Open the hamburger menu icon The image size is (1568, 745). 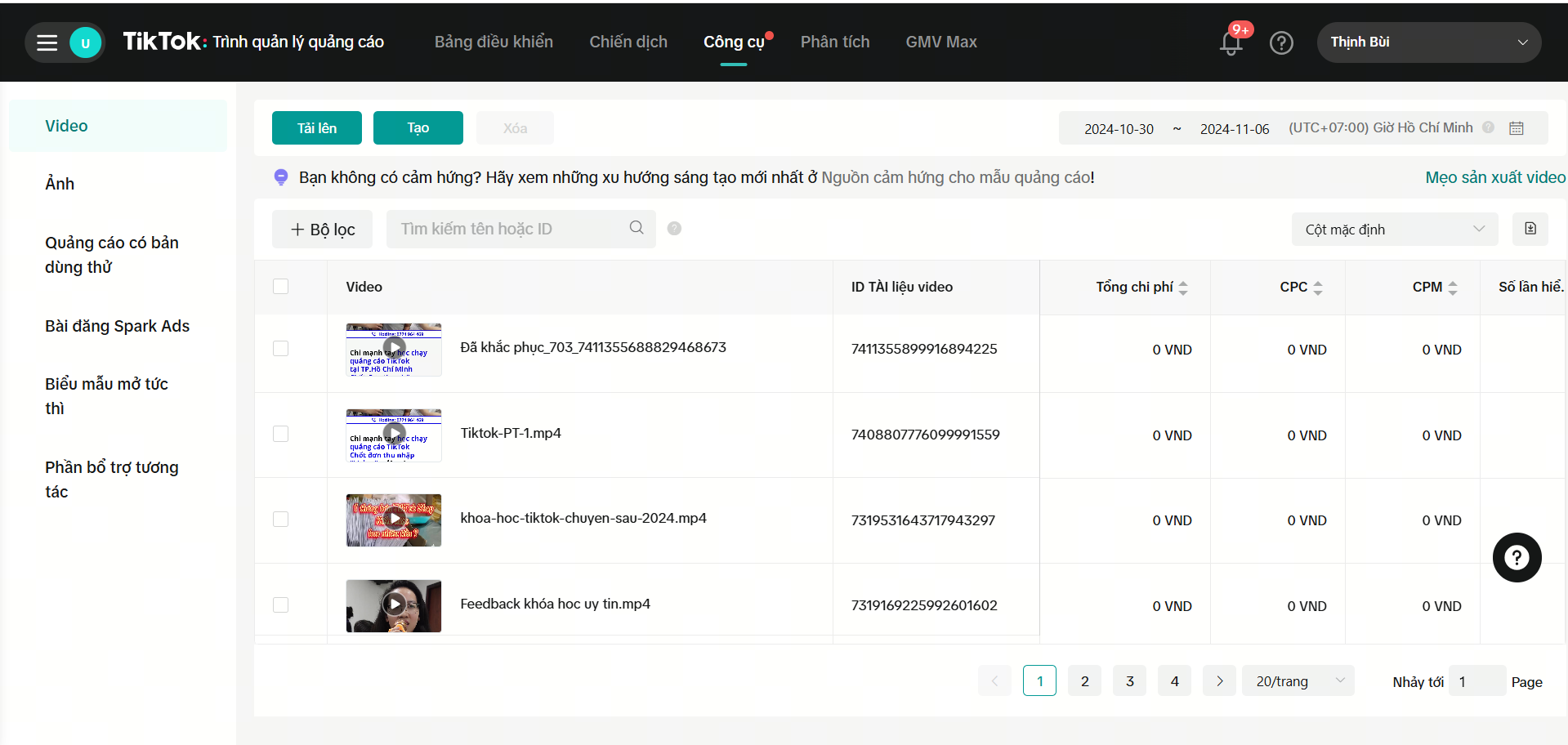coord(47,42)
